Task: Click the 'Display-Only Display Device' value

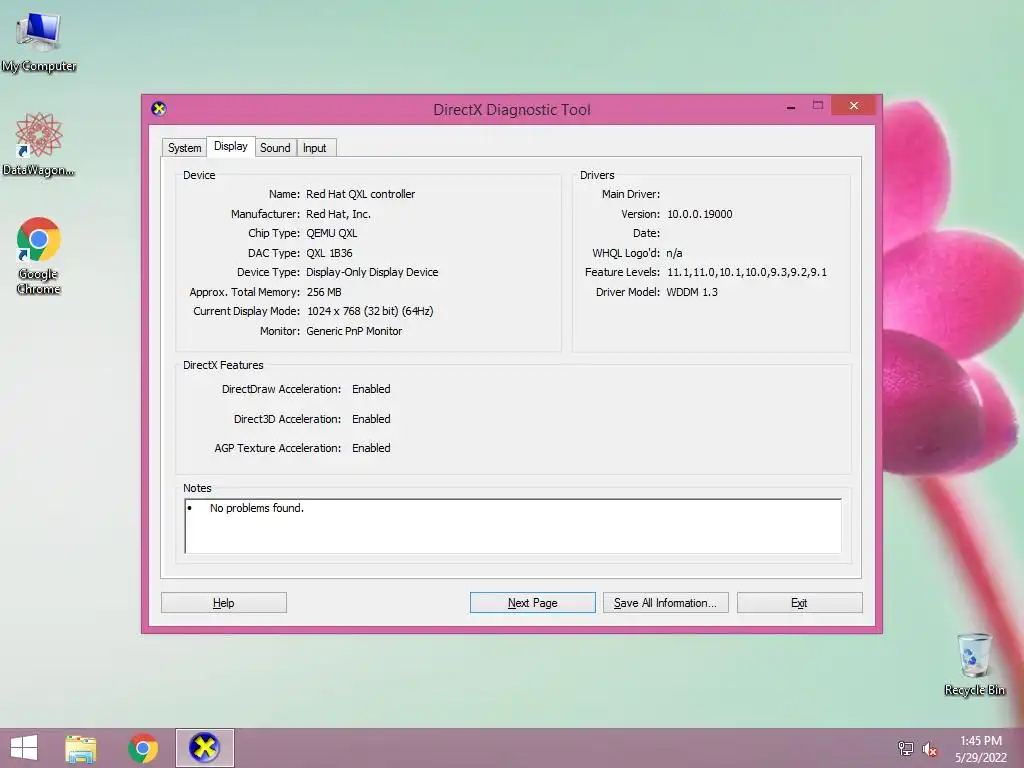Action: 372,272
